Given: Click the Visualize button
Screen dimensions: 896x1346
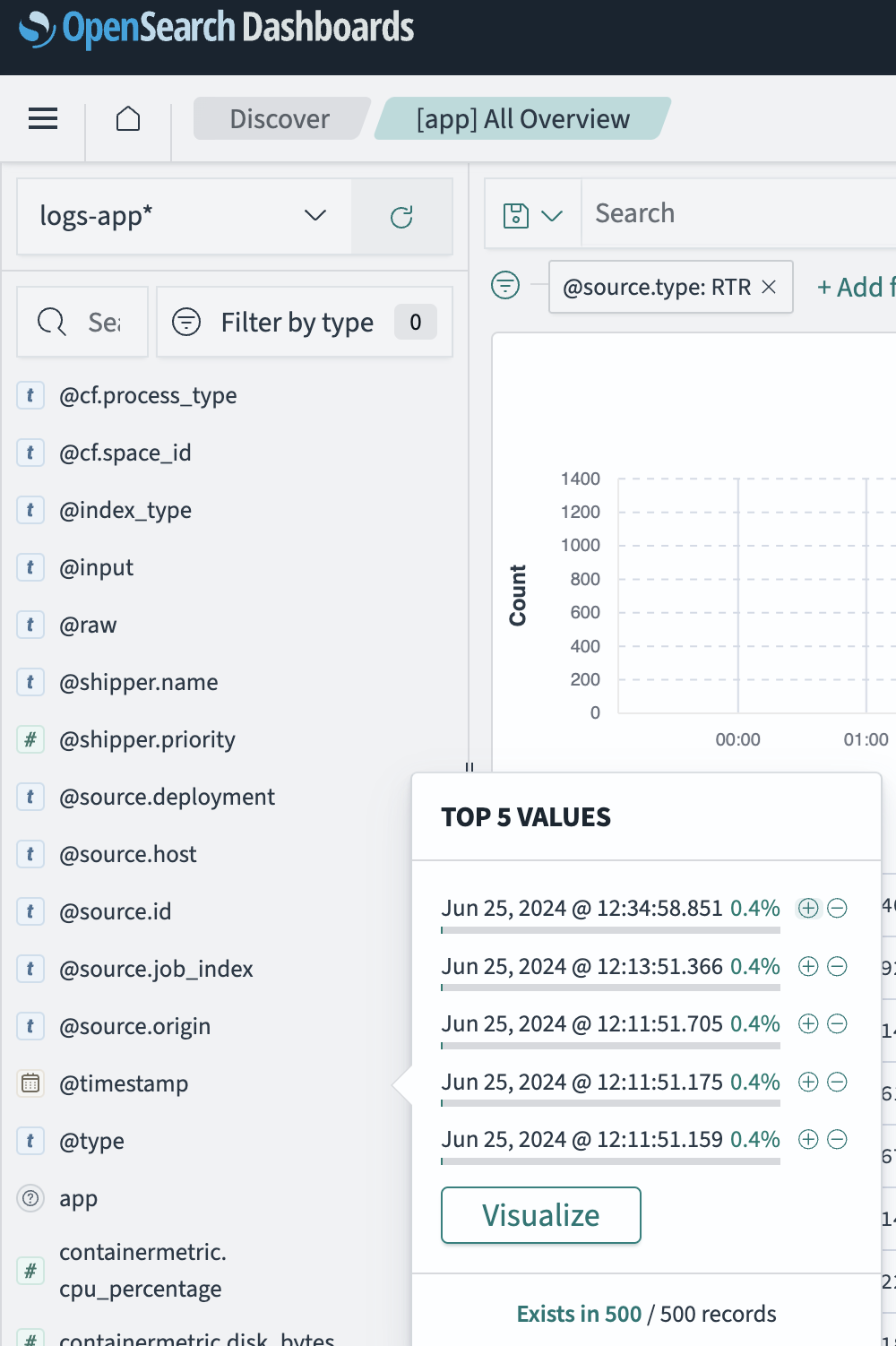Looking at the screenshot, I should click(x=541, y=1215).
